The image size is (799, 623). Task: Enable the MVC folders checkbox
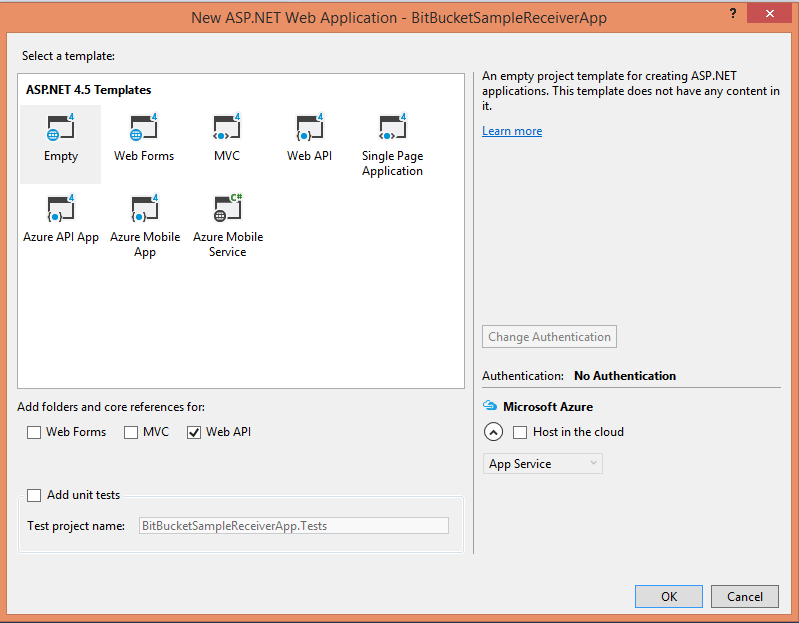coord(131,432)
